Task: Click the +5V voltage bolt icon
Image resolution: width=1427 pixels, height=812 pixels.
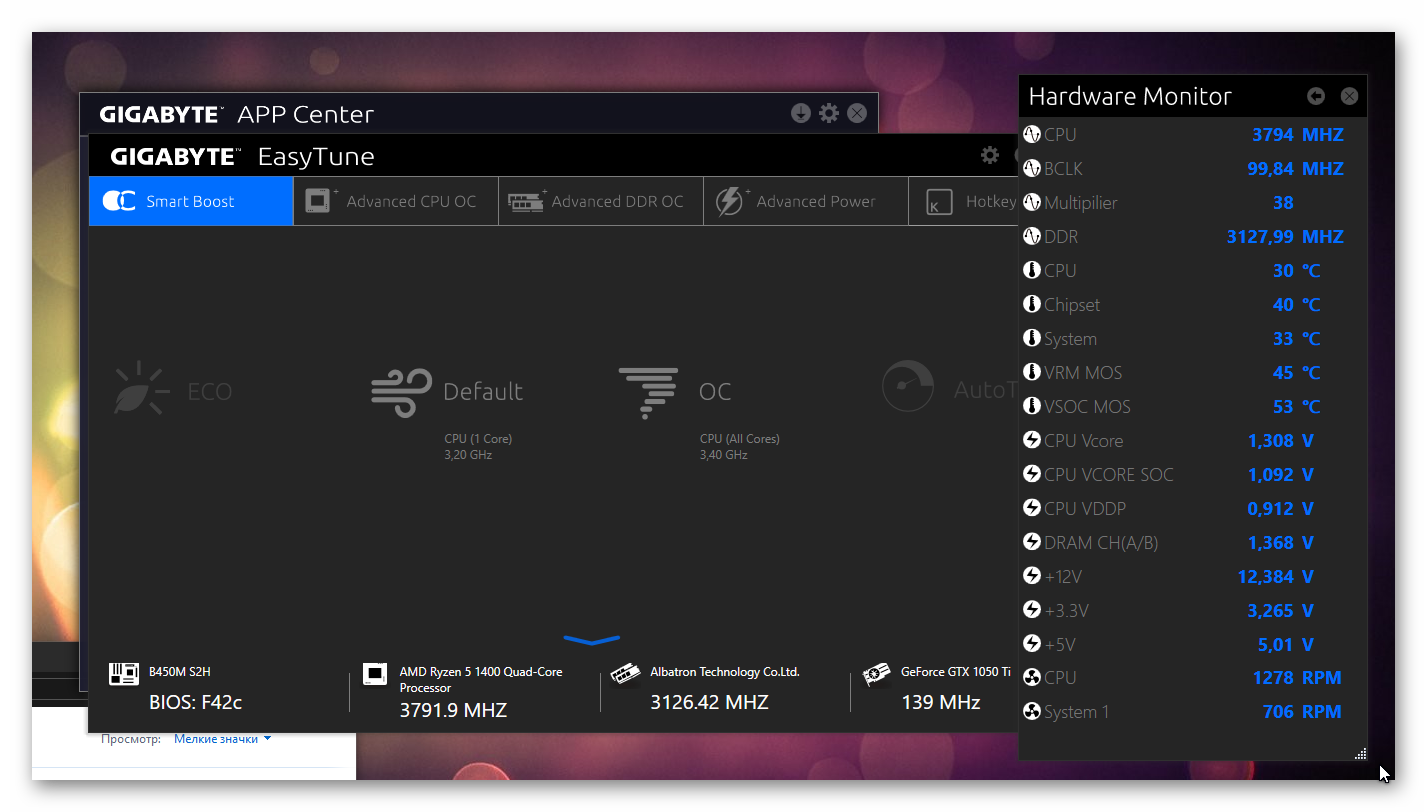Action: (x=1032, y=644)
